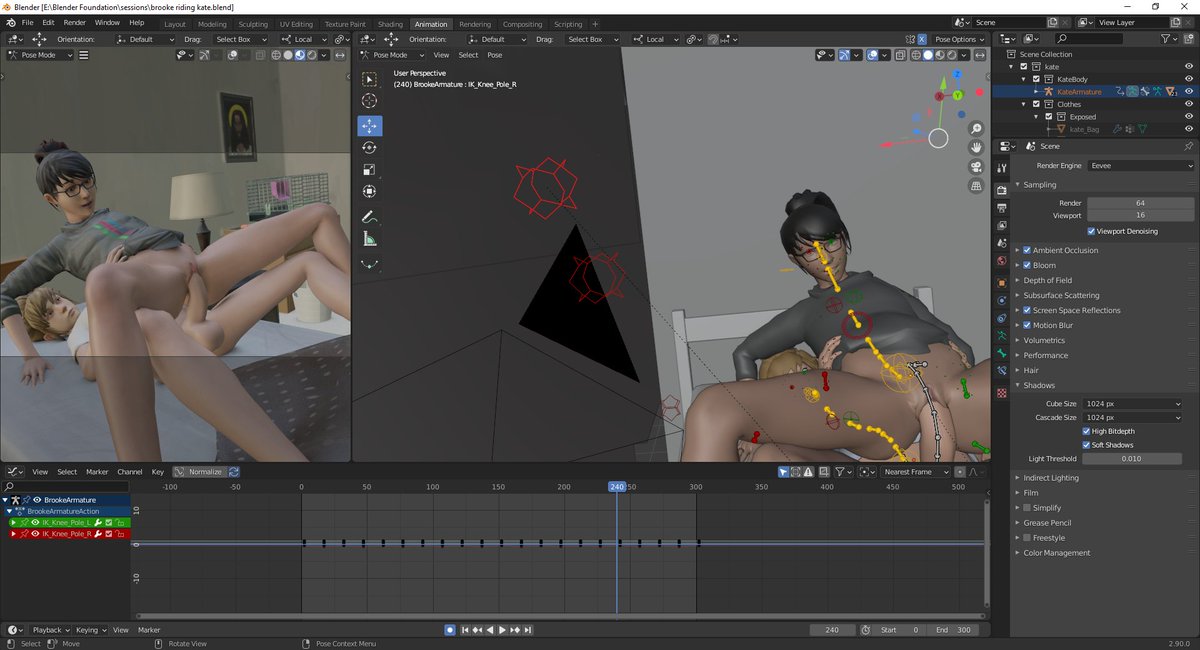Pick the Annotate tool
1200x650 pixels.
point(370,217)
